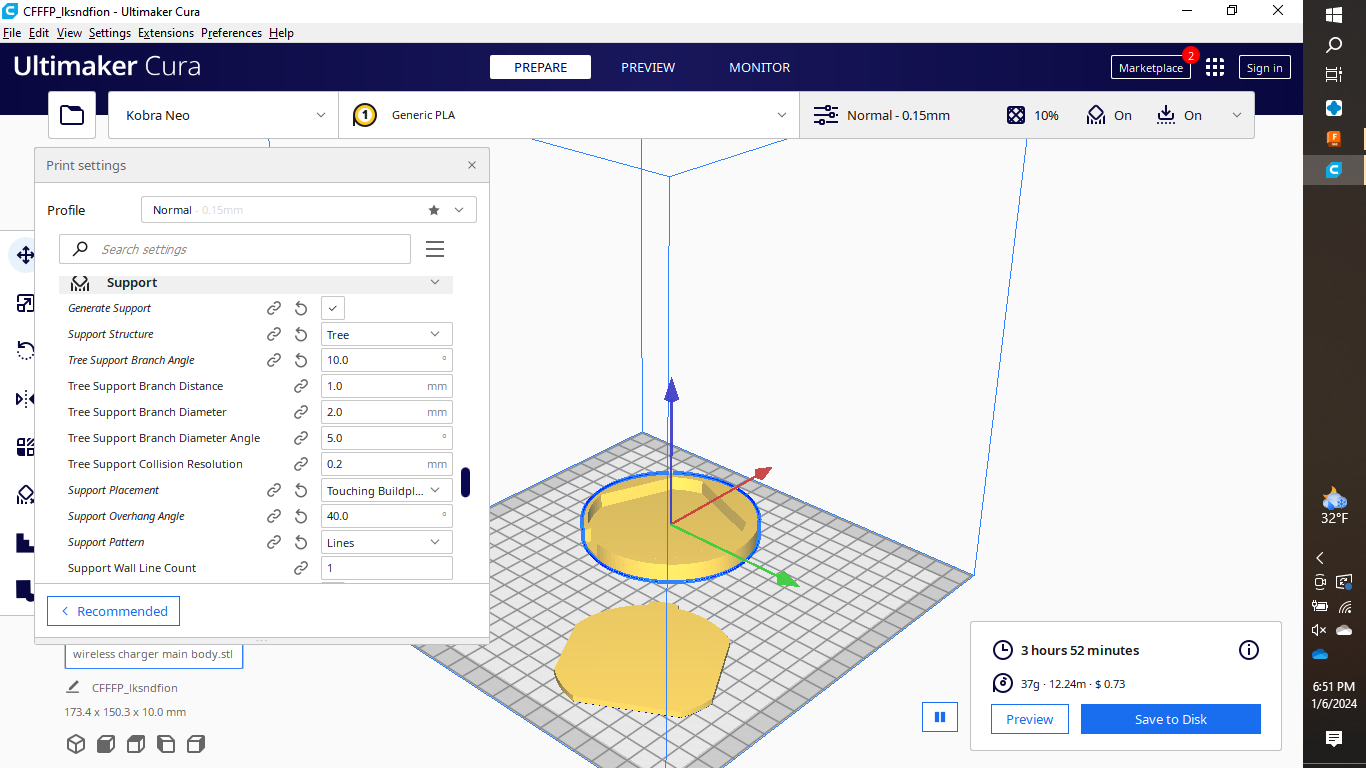Open Support Pattern Lines dropdown

[x=386, y=542]
